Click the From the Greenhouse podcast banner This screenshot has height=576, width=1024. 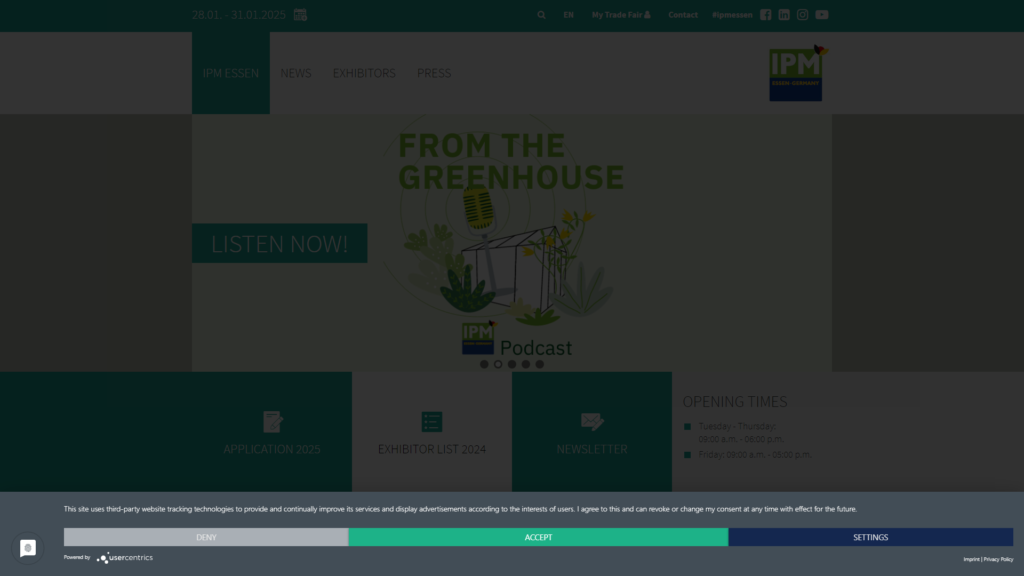click(x=511, y=243)
